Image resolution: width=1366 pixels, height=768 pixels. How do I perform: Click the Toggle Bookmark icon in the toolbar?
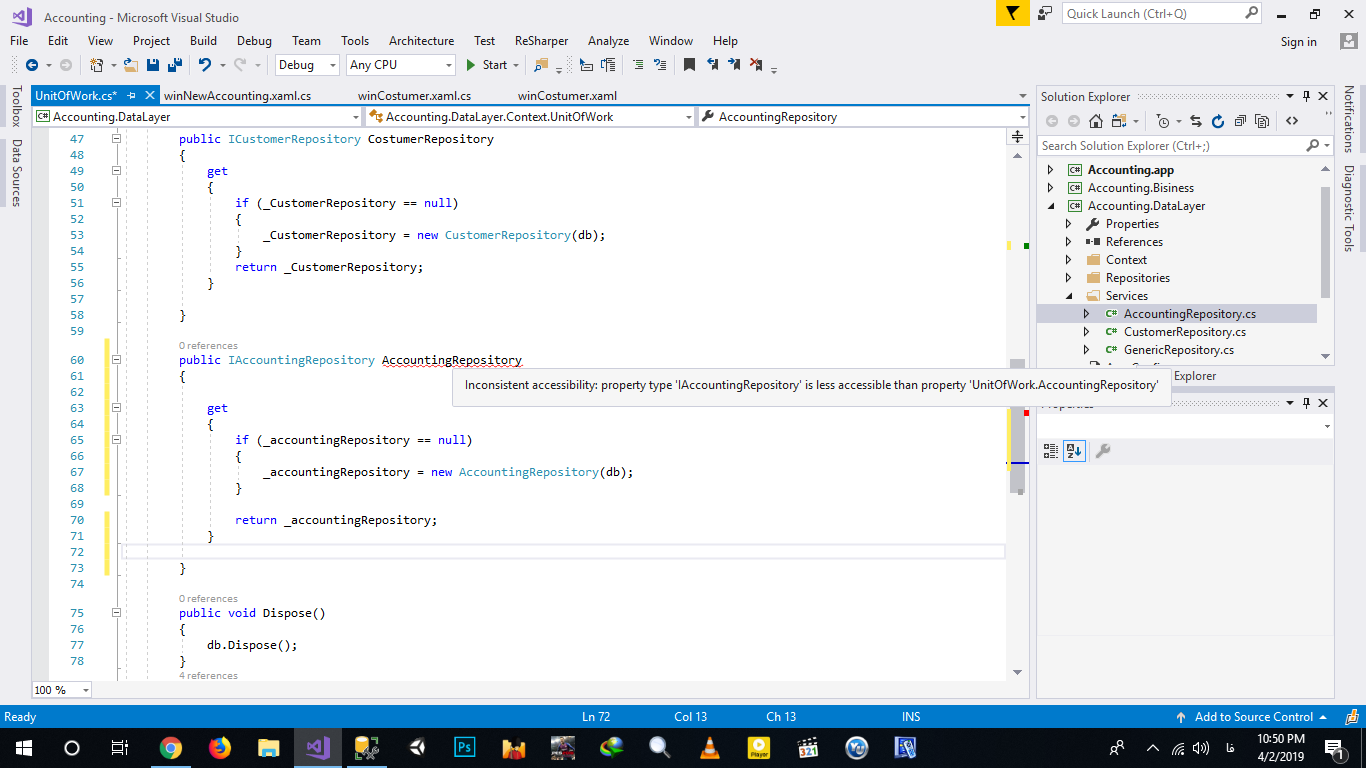click(689, 65)
